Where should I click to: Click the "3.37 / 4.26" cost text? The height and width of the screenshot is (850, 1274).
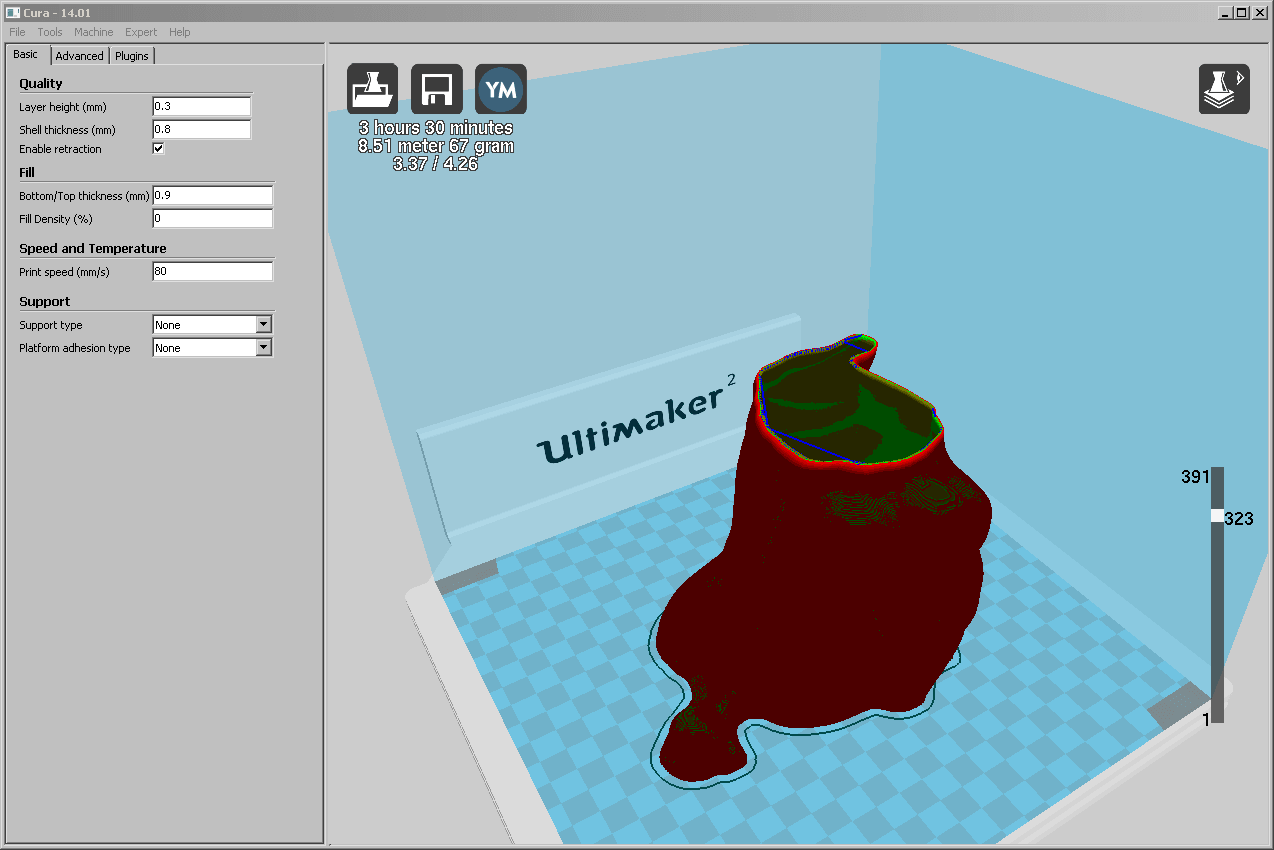(436, 164)
